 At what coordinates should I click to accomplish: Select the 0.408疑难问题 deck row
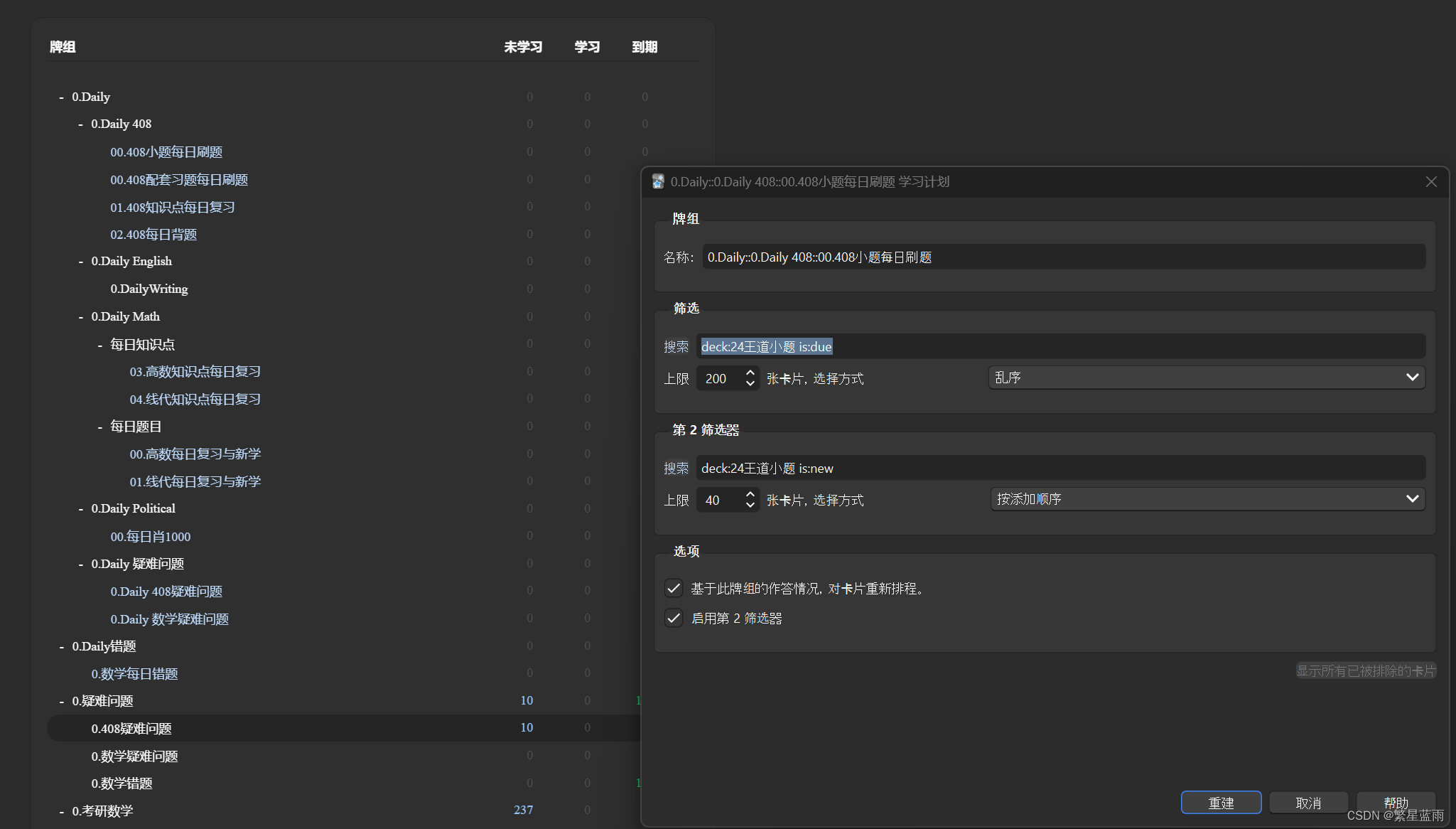tap(131, 729)
